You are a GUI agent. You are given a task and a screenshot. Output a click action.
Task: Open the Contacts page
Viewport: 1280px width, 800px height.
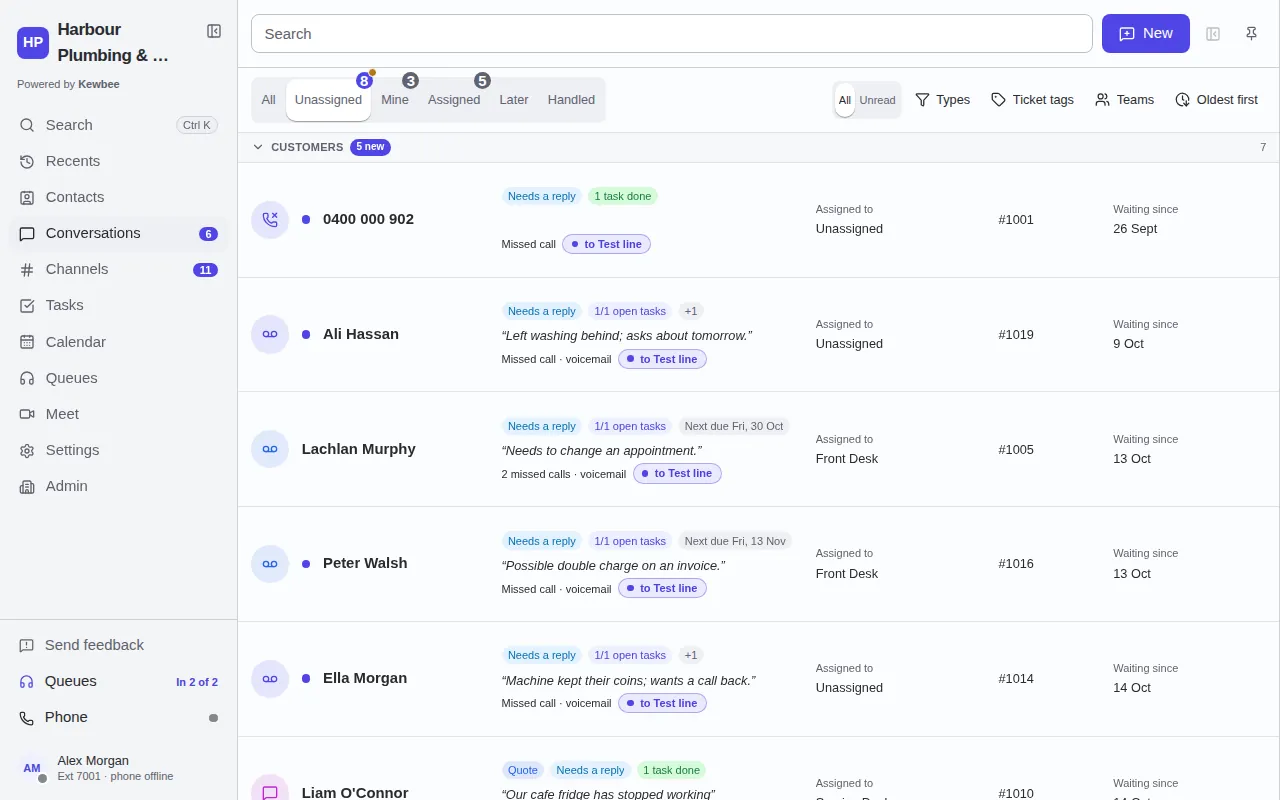pos(118,197)
